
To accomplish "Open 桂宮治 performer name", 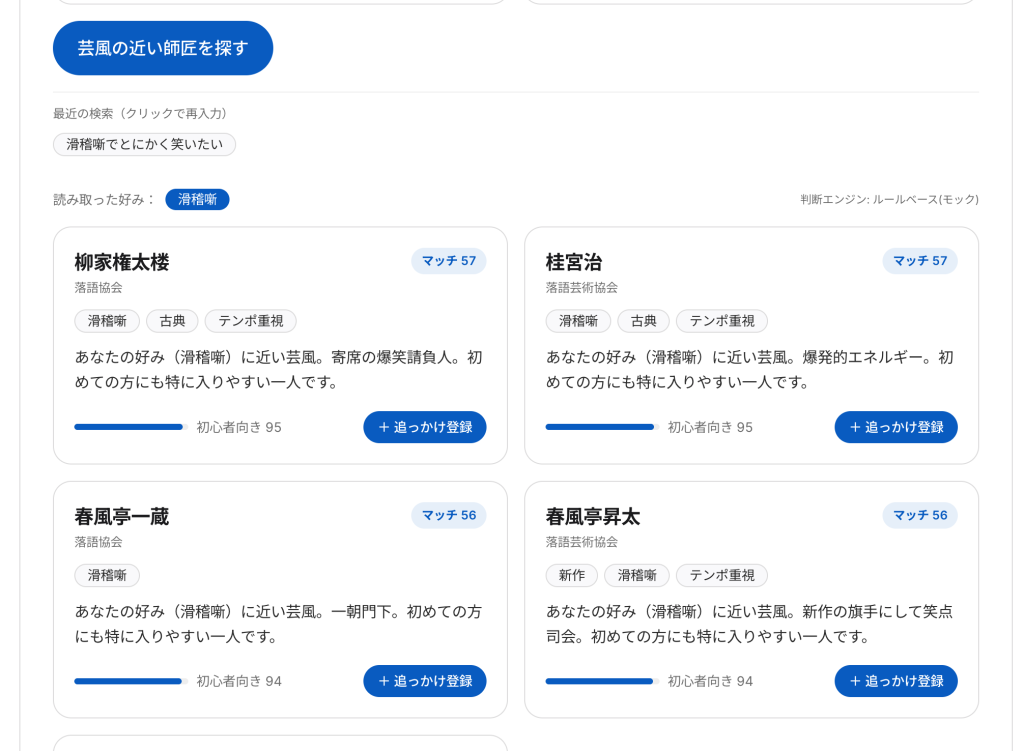I will pyautogui.click(x=574, y=263).
